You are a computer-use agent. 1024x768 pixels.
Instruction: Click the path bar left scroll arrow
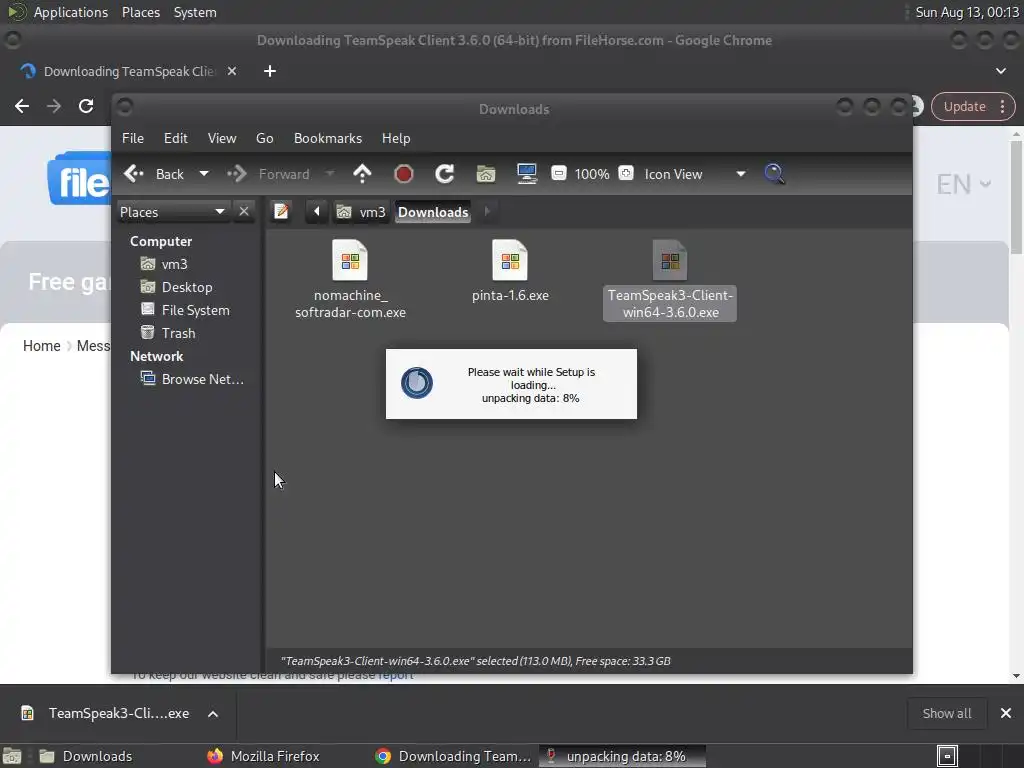pyautogui.click(x=317, y=212)
